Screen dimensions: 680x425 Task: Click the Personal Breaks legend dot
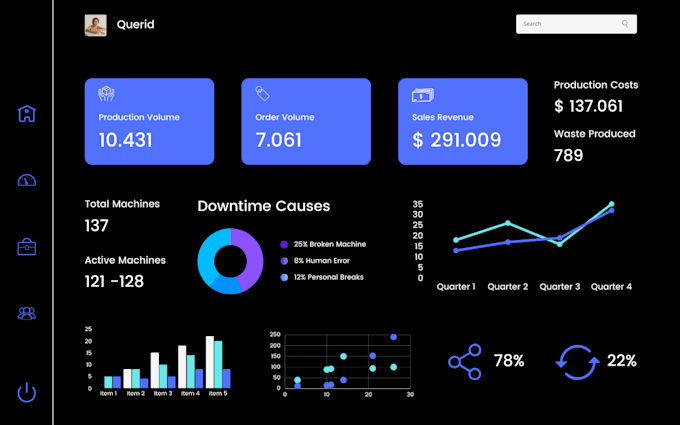[x=284, y=278]
